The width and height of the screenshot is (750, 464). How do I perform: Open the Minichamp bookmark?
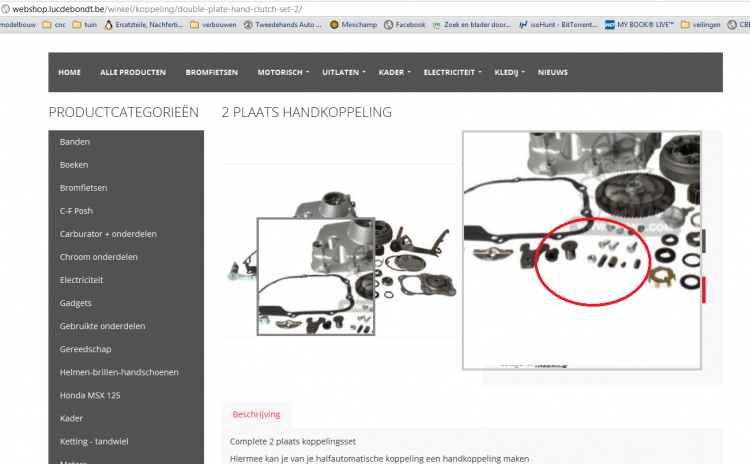[x=353, y=25]
